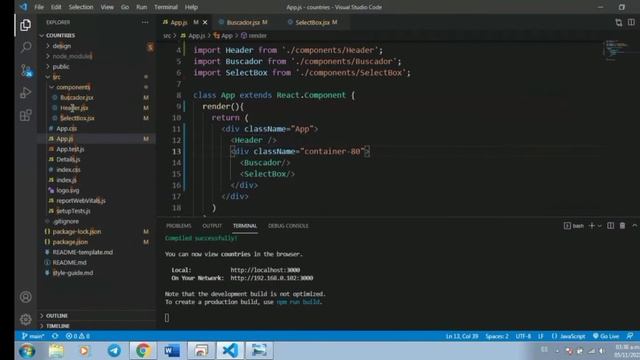Collapse the src folder
Viewport: 640px width, 360px height.
click(x=97, y=77)
